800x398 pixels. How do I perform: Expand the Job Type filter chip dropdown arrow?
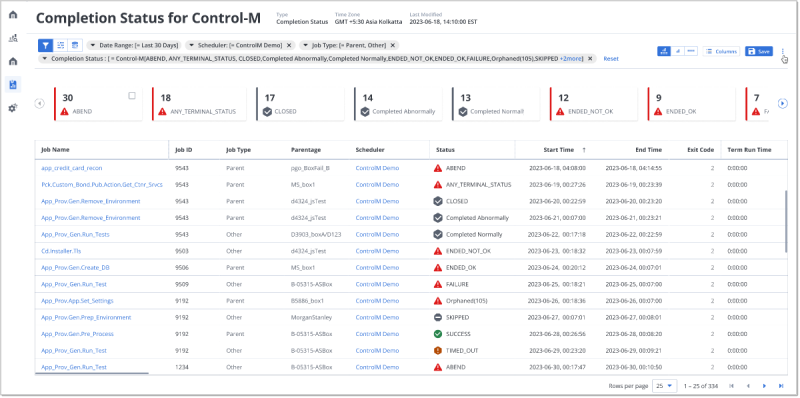(305, 45)
